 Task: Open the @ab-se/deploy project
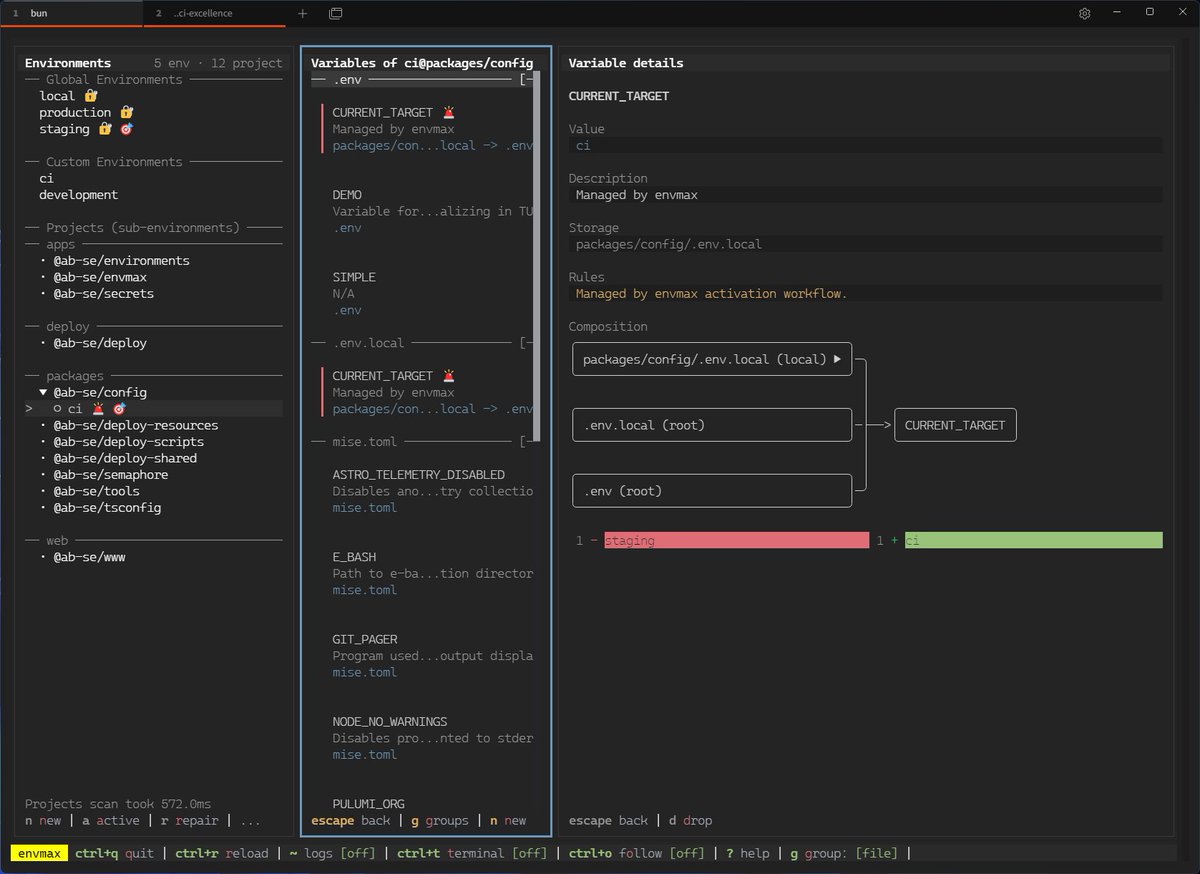point(100,343)
